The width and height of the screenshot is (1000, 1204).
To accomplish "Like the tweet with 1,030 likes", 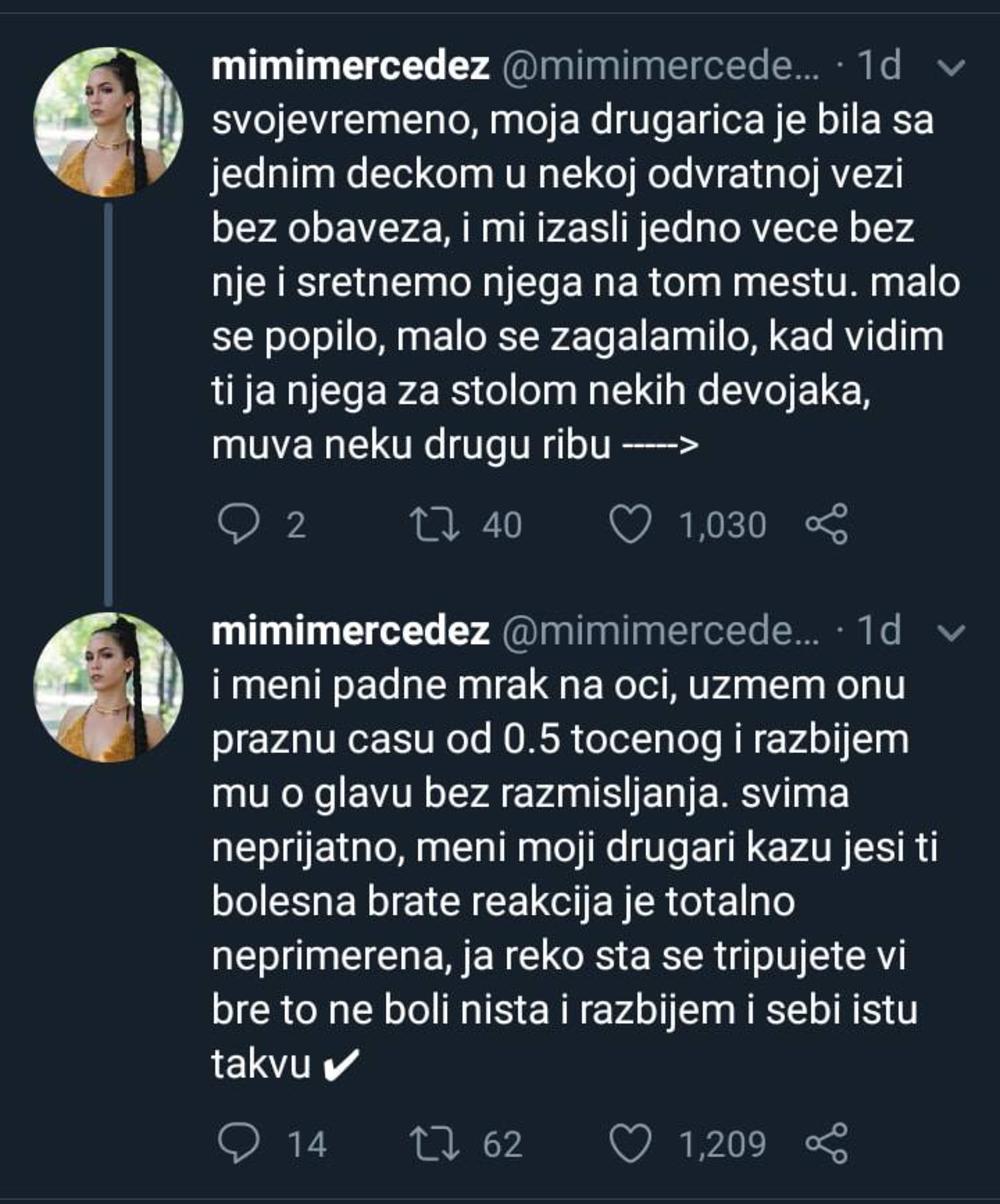I will click(x=631, y=525).
